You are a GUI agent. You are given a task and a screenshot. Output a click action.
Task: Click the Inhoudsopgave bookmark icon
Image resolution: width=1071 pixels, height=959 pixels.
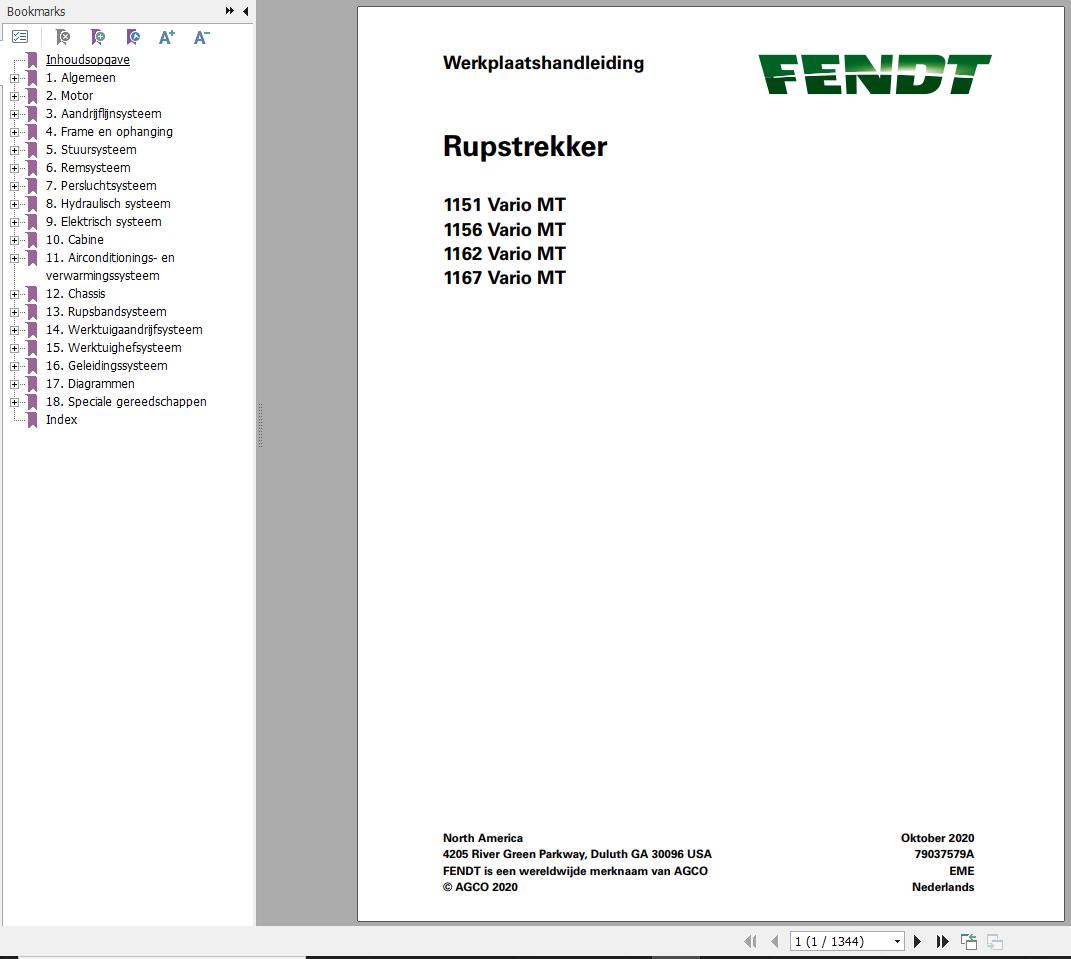[x=32, y=59]
